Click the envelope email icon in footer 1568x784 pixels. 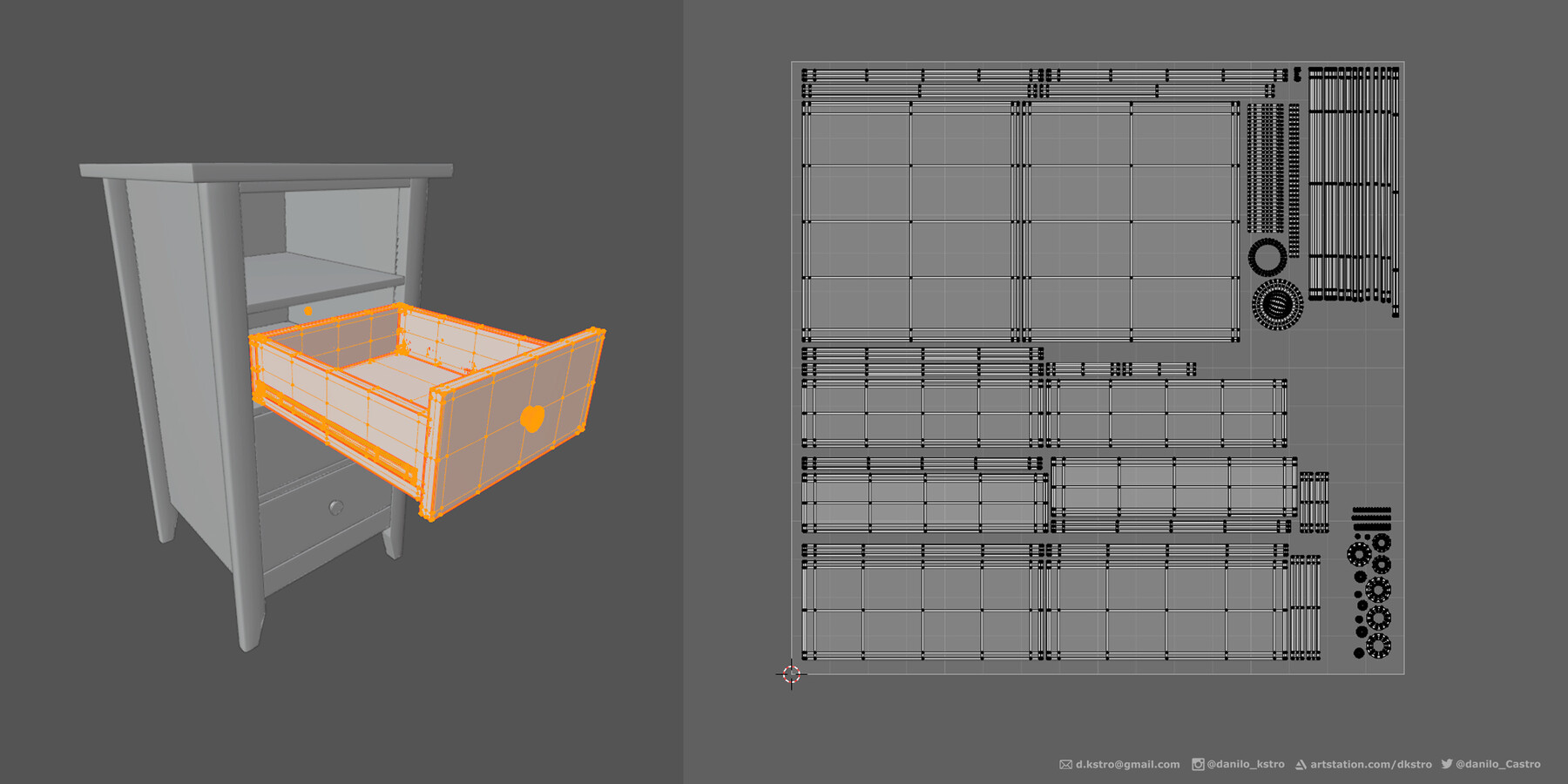[x=1065, y=764]
